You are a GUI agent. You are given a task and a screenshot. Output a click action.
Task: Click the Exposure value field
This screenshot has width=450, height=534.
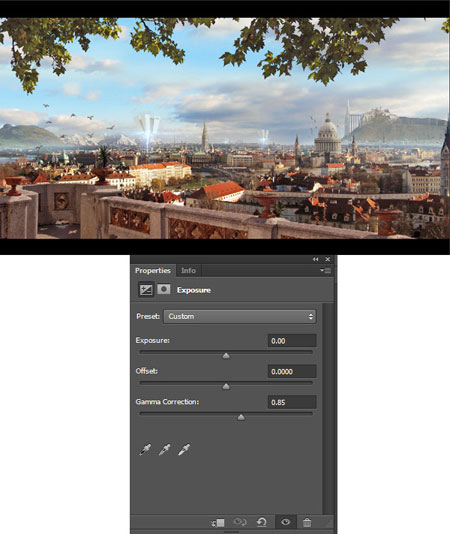[x=292, y=341]
